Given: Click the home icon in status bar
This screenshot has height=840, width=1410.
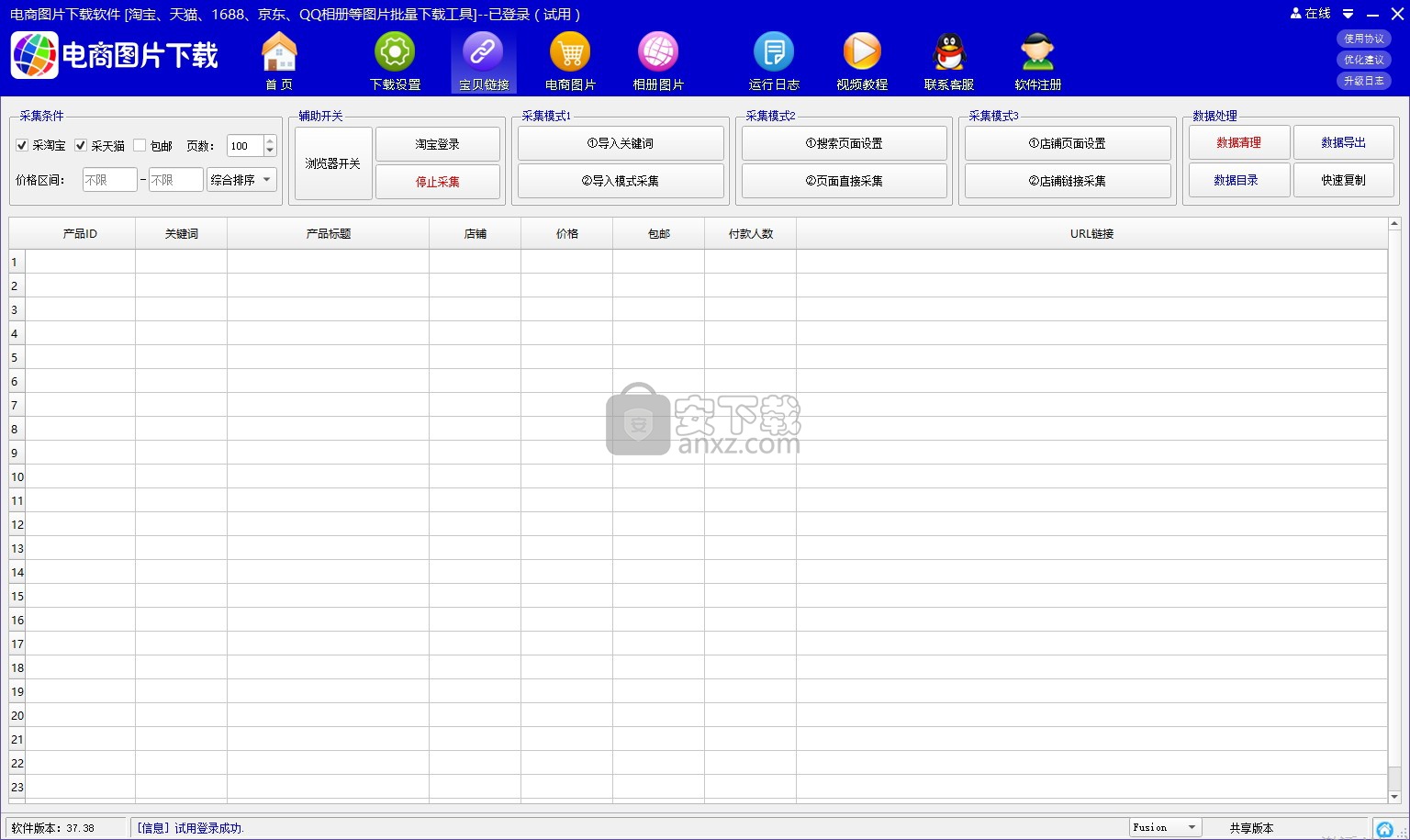Looking at the screenshot, I should (1384, 829).
